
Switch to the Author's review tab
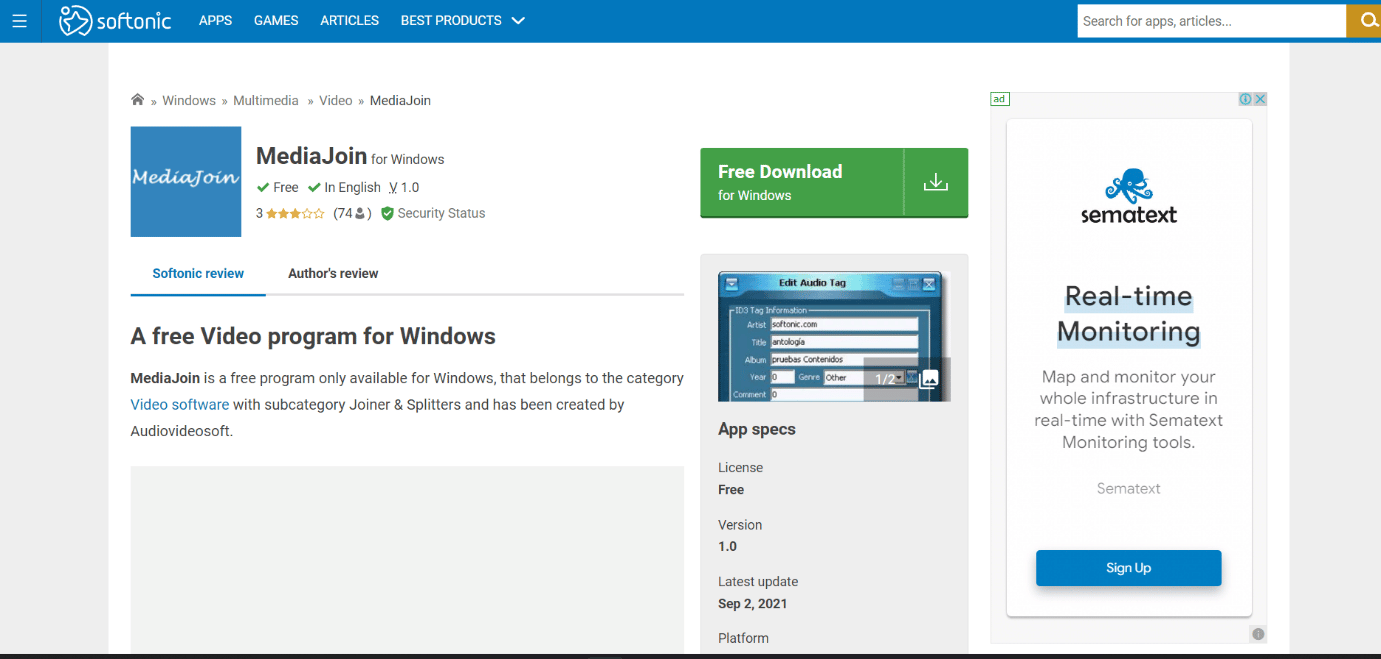[333, 273]
